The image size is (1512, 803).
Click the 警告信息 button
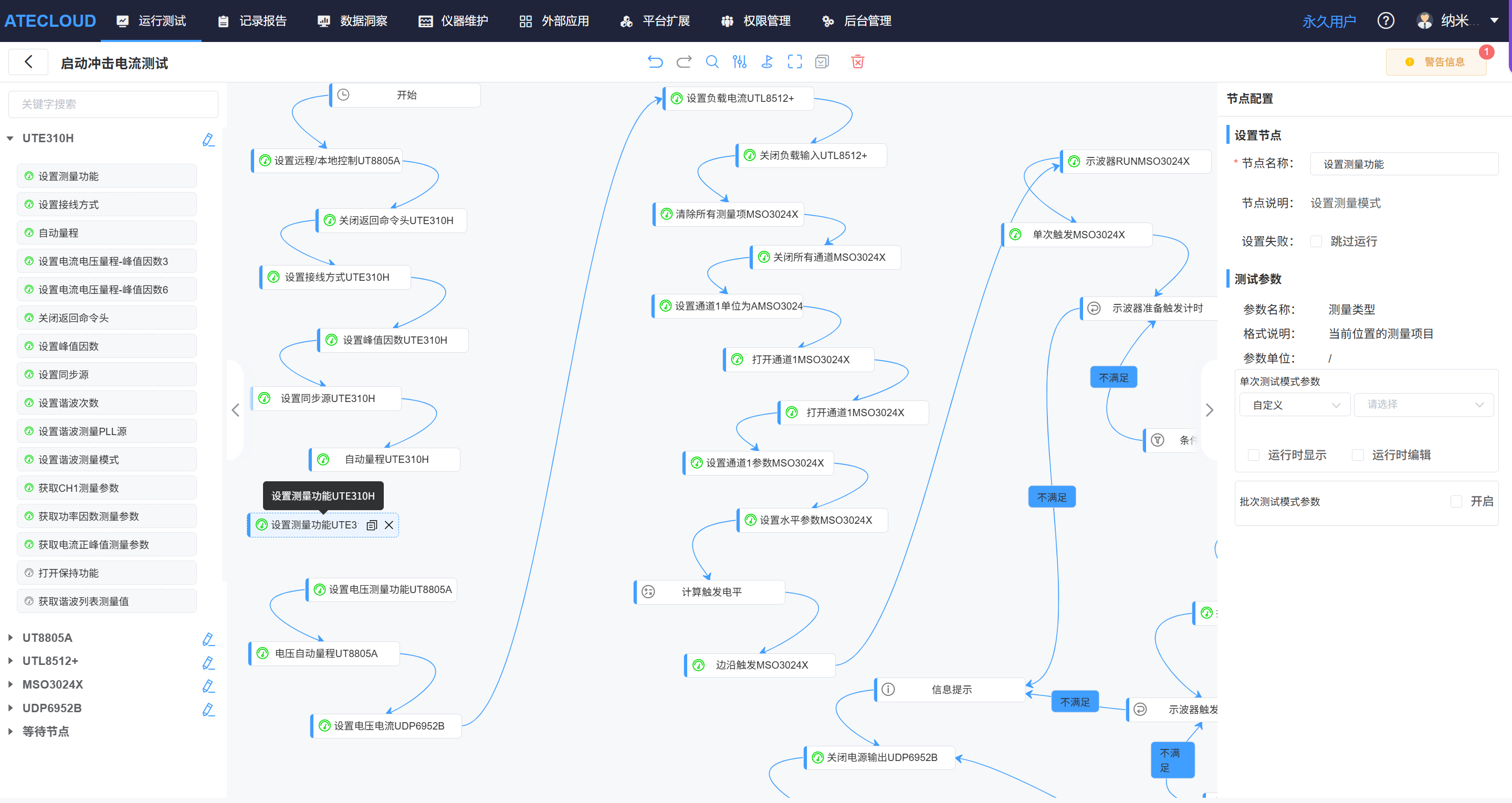tap(1436, 61)
